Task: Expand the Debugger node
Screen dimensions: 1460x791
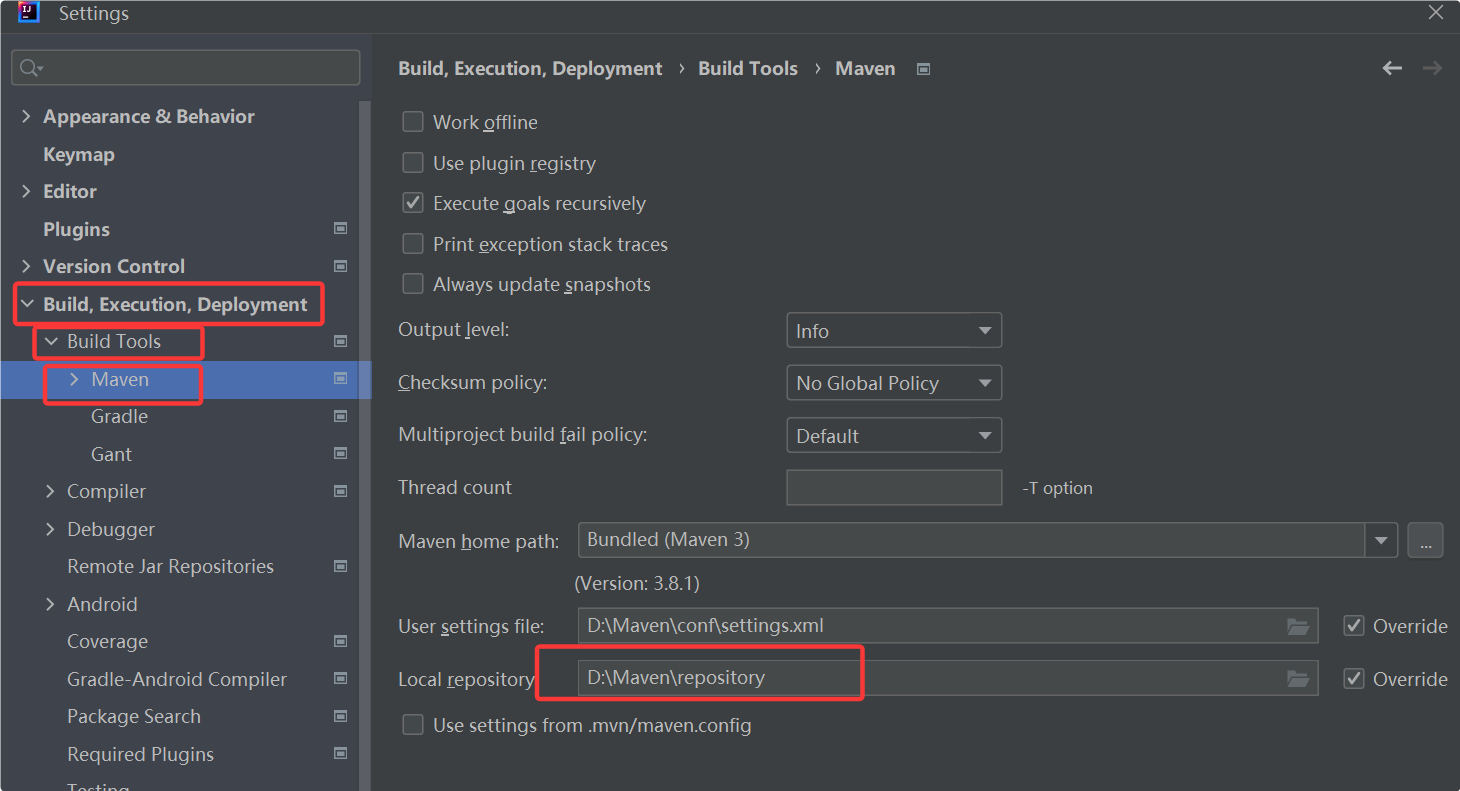Action: coord(50,529)
